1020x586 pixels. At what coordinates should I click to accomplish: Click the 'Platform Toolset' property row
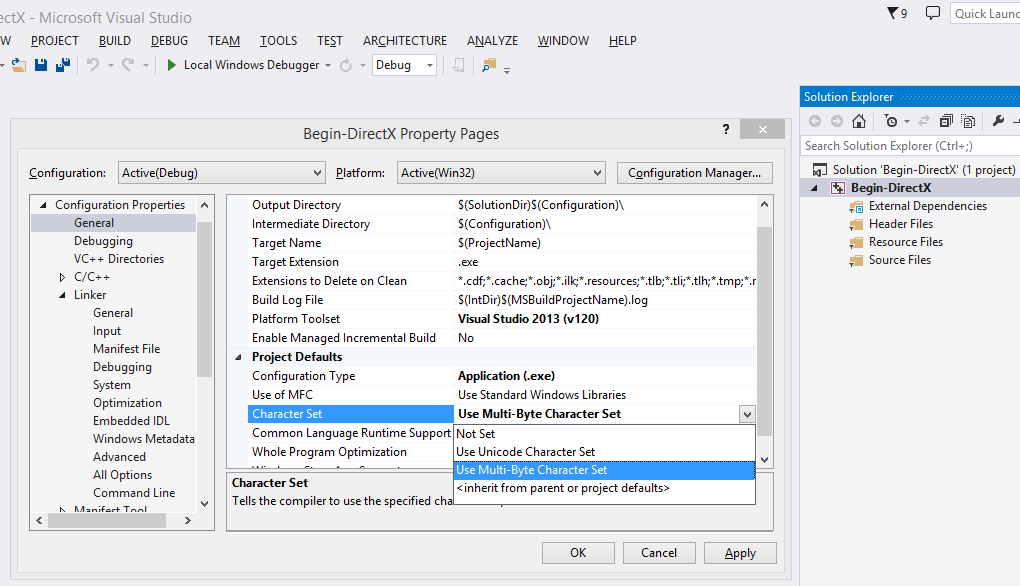coord(502,319)
